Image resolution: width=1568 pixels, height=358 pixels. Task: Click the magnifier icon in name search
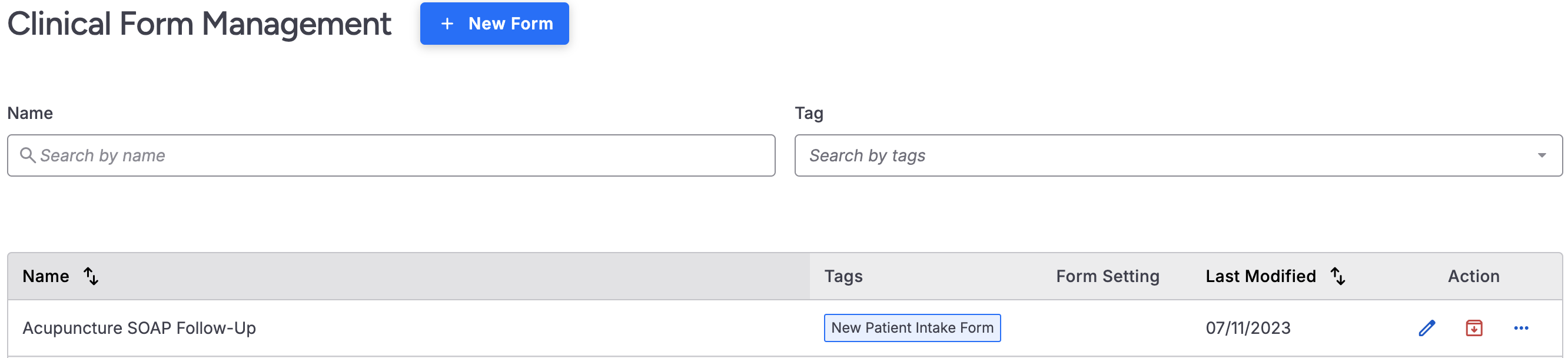[28, 155]
